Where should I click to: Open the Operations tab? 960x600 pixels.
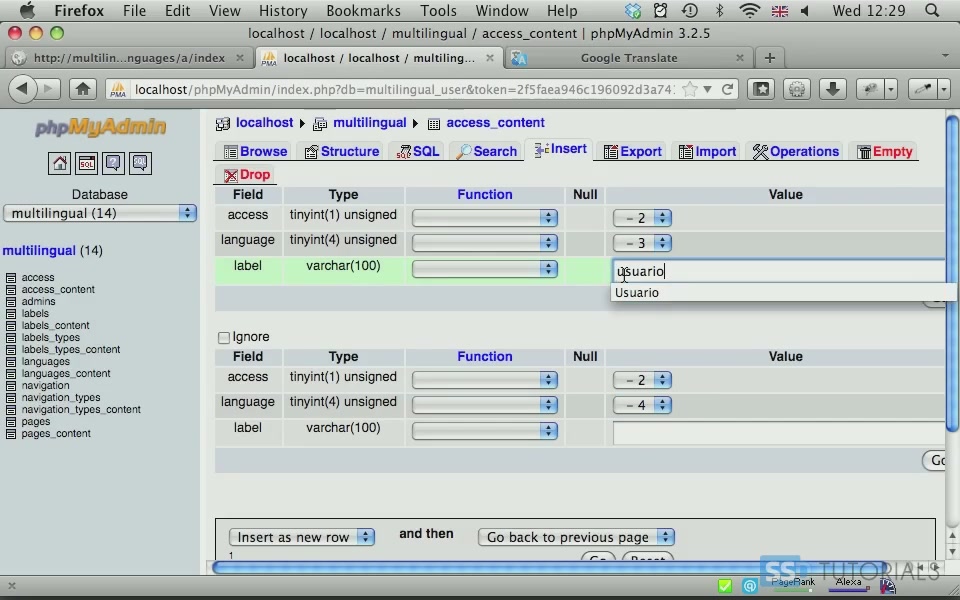coord(795,151)
